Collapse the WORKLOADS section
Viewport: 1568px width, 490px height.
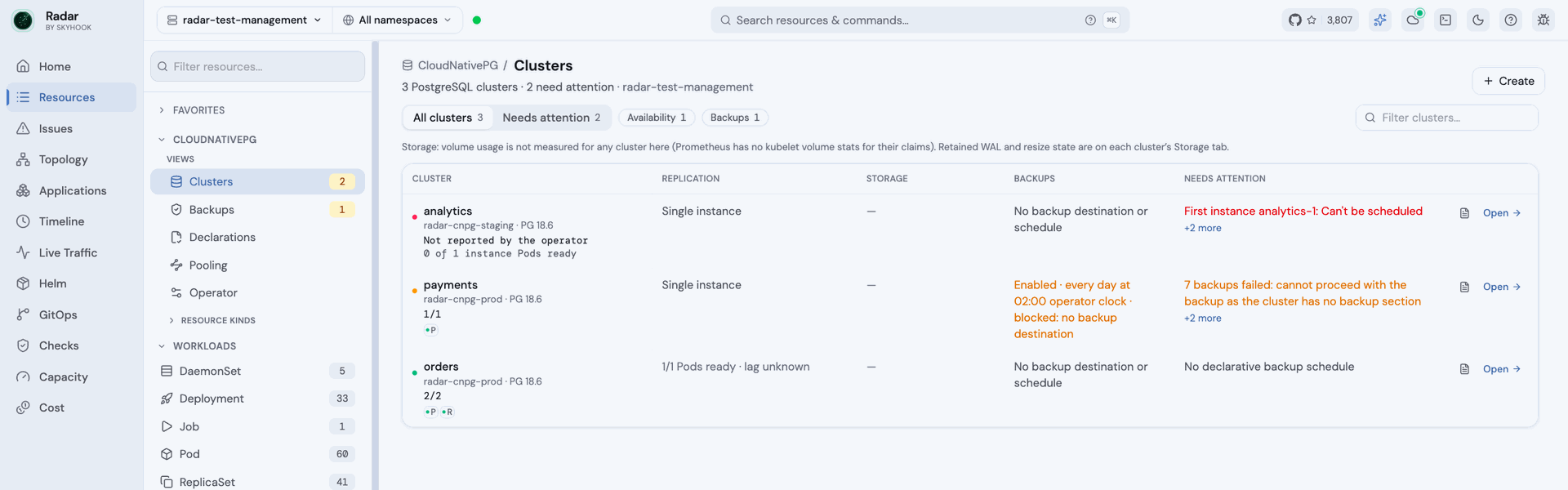point(197,346)
